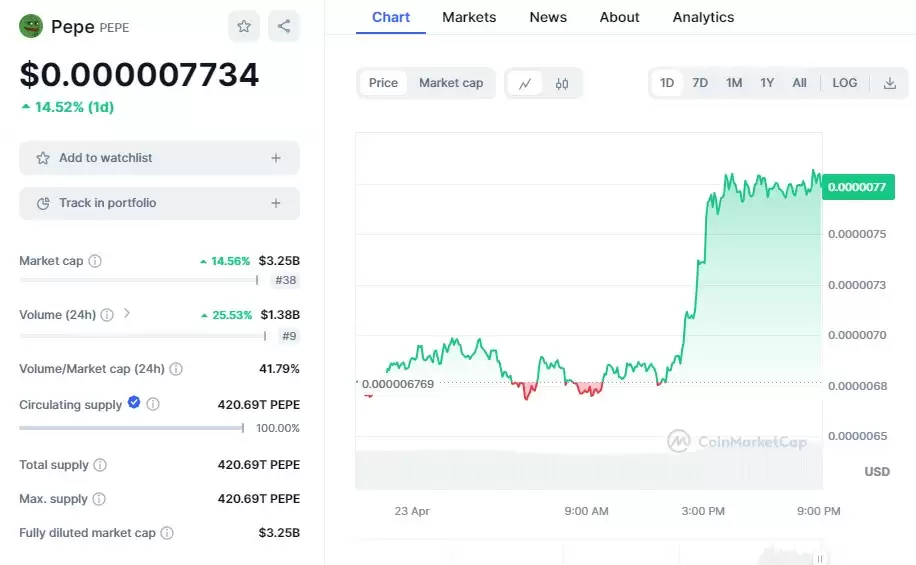Click Add to watchlist button
Image resolution: width=916 pixels, height=565 pixels.
point(159,158)
